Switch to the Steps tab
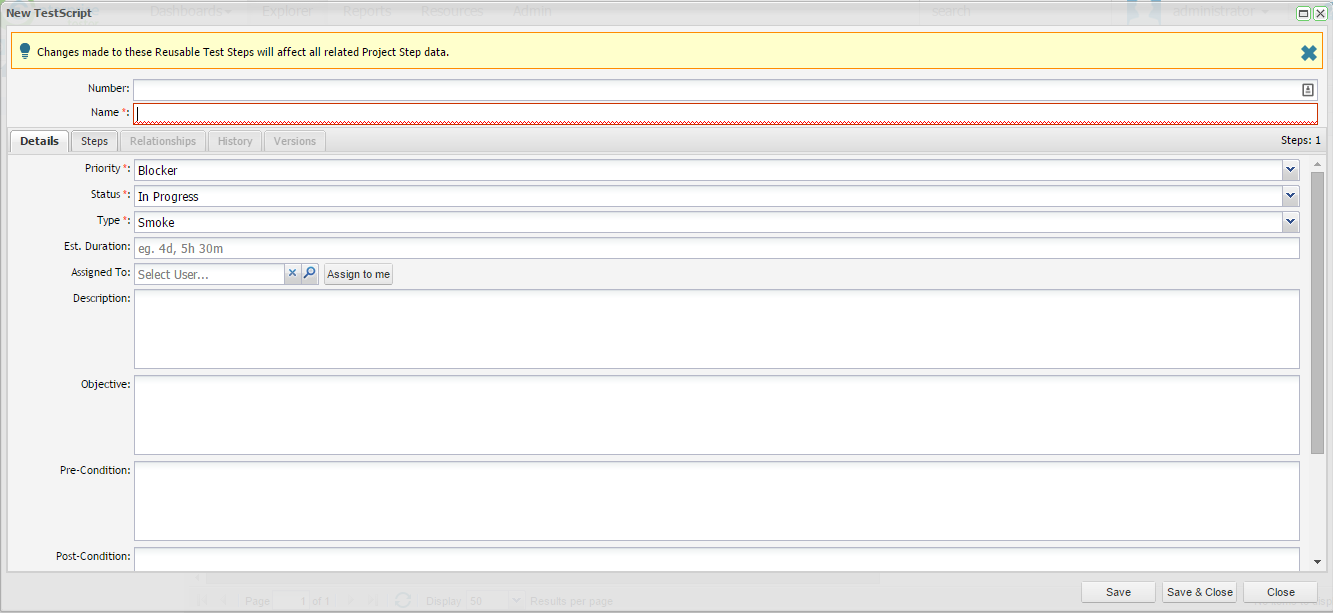The image size is (1333, 613). [95, 141]
